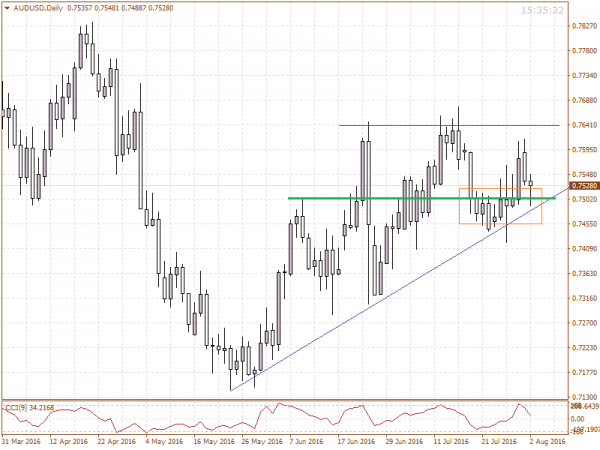Click the 4 May 2016 date label
600x450 pixels.
[164, 440]
